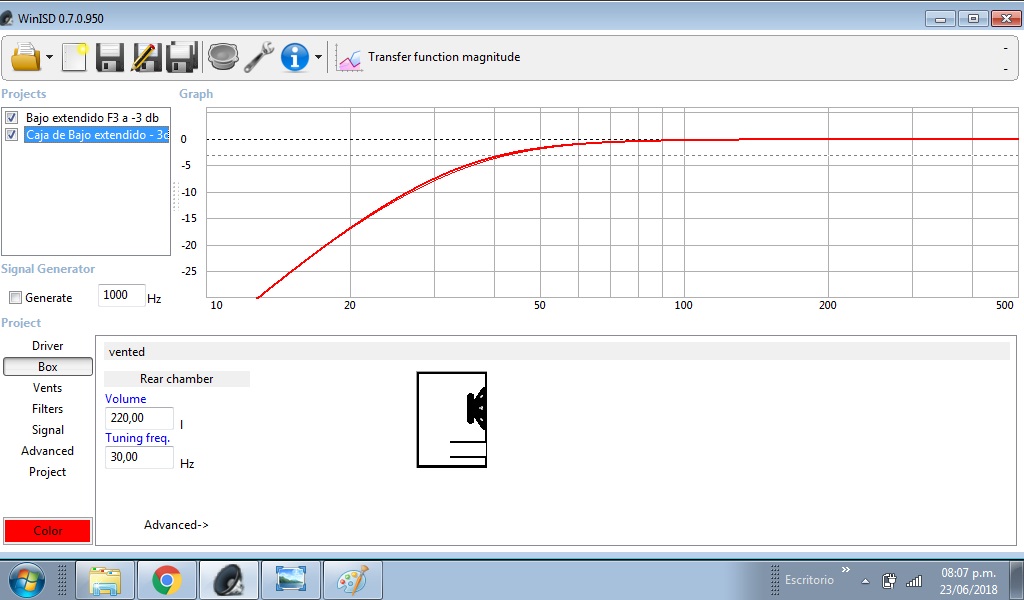Click the network signal tray icon
1024x600 pixels.
click(914, 580)
